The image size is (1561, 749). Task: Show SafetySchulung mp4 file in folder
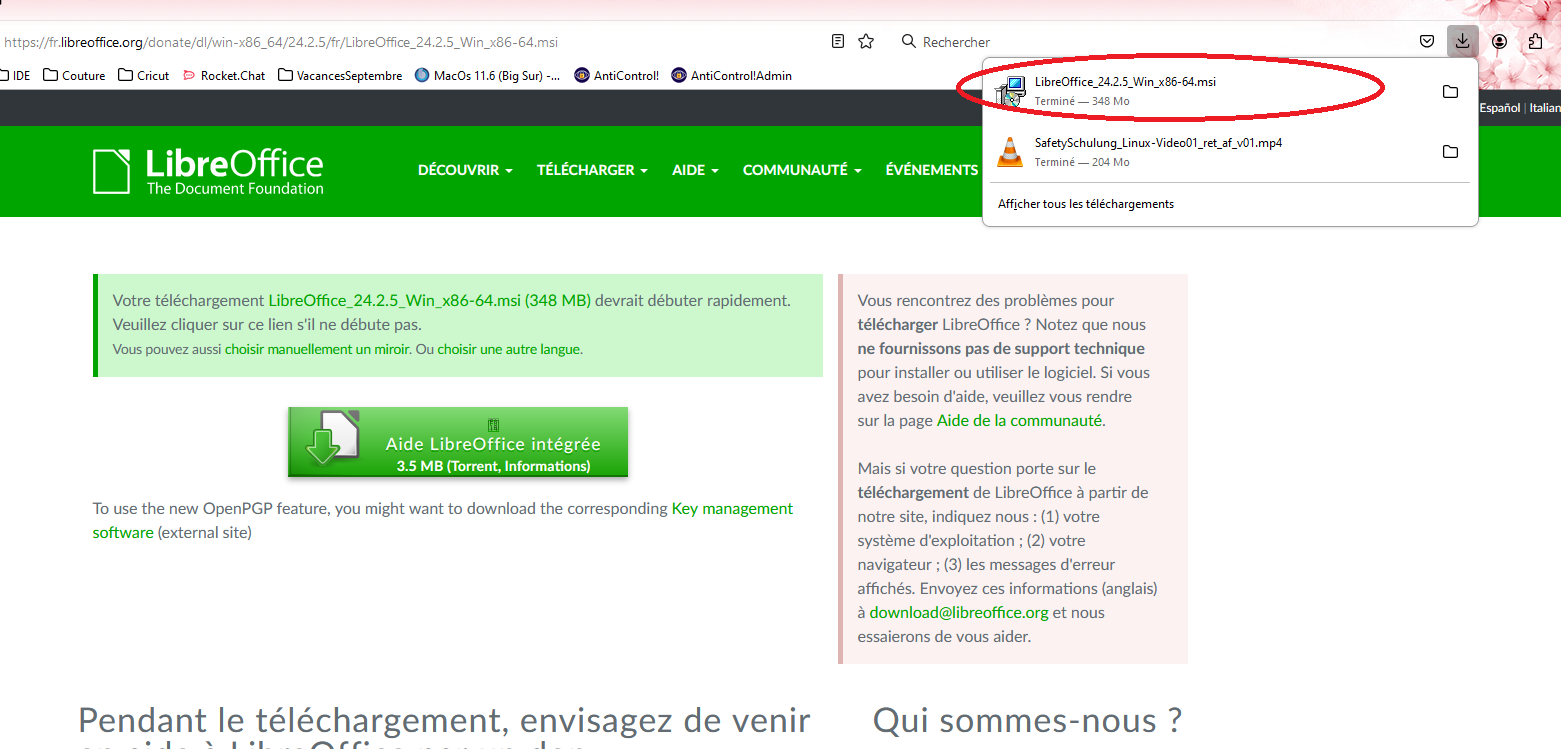(1450, 152)
